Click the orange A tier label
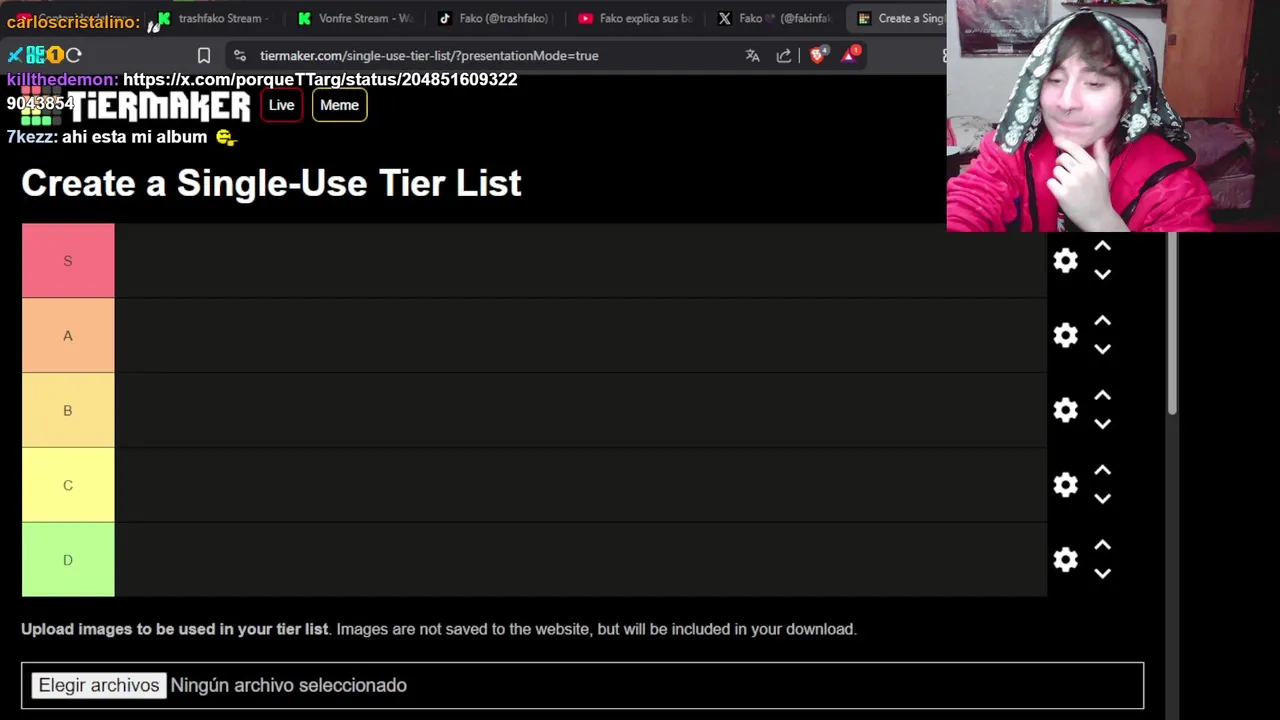 [68, 335]
